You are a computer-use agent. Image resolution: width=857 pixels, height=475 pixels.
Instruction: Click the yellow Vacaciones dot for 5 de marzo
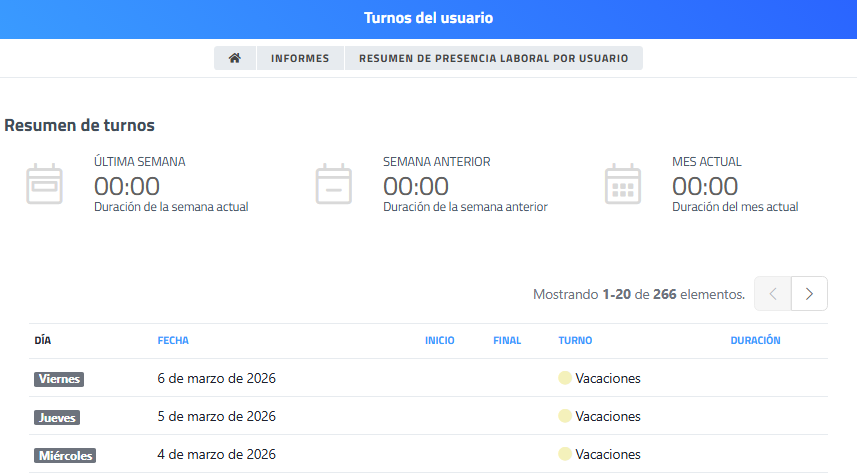click(x=565, y=417)
